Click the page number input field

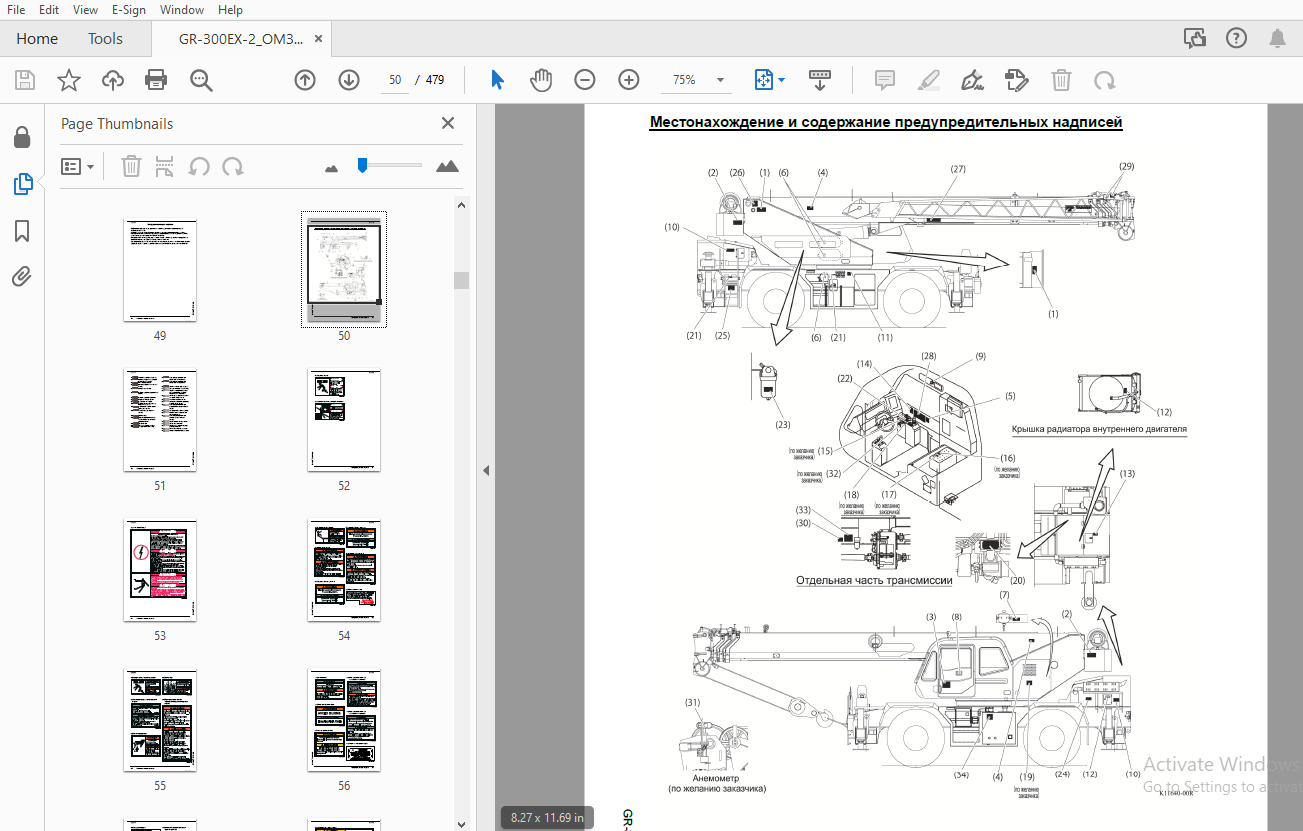[x=395, y=81]
